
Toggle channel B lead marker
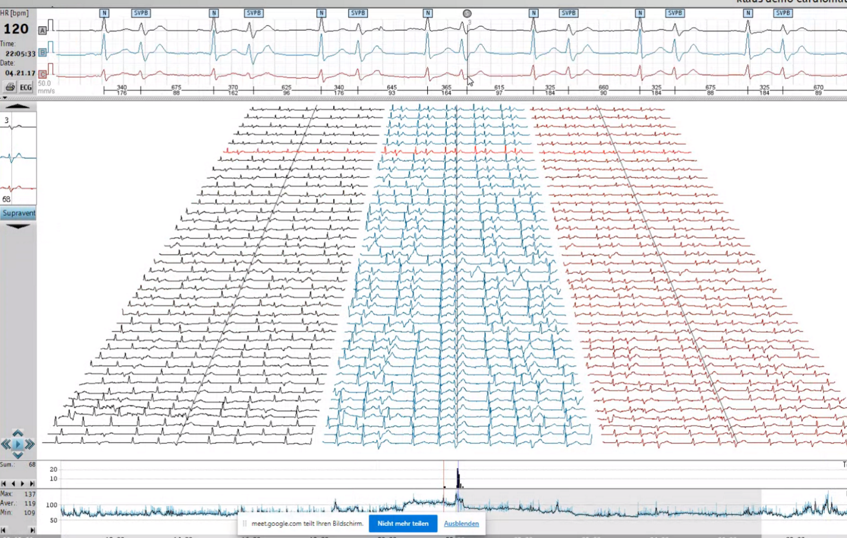[43, 52]
